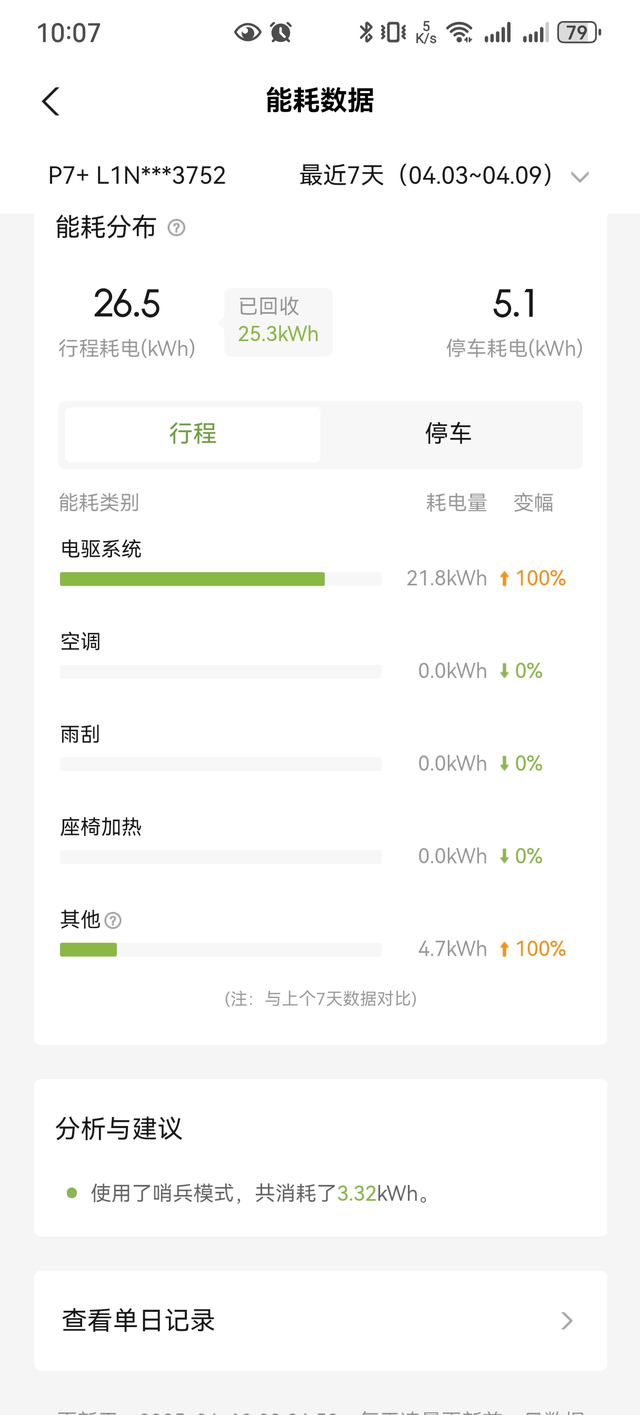640x1415 pixels.
Task: Tap the back arrow icon
Action: pyautogui.click(x=51, y=101)
